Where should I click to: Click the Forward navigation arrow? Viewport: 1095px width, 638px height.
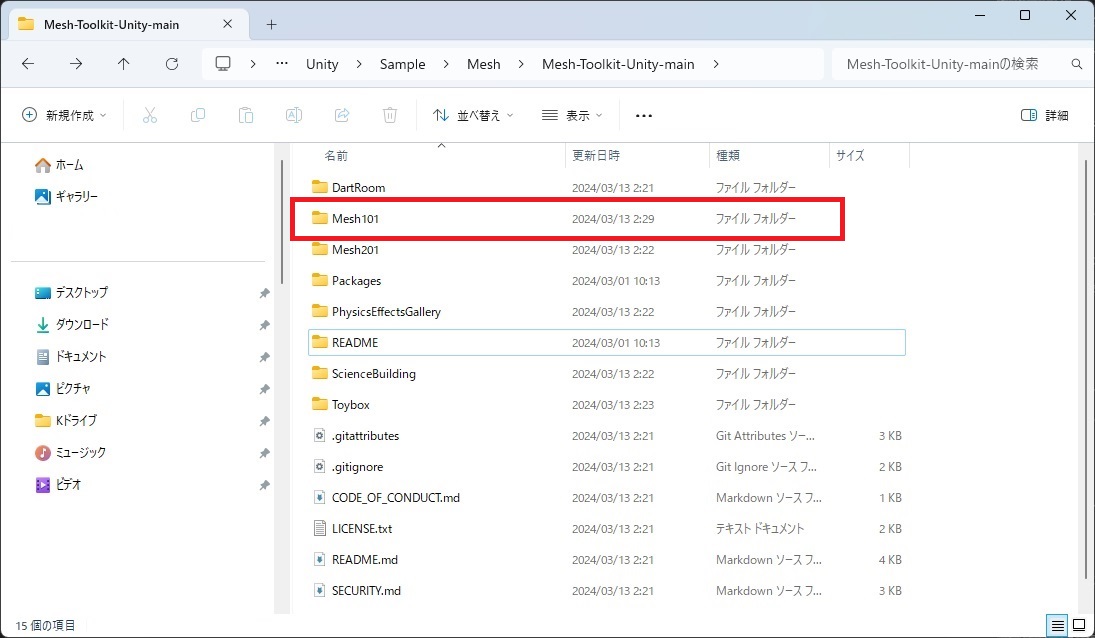75,64
